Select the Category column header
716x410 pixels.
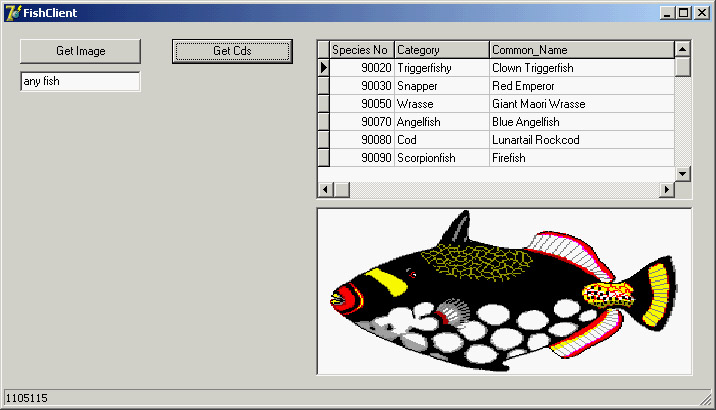[441, 50]
